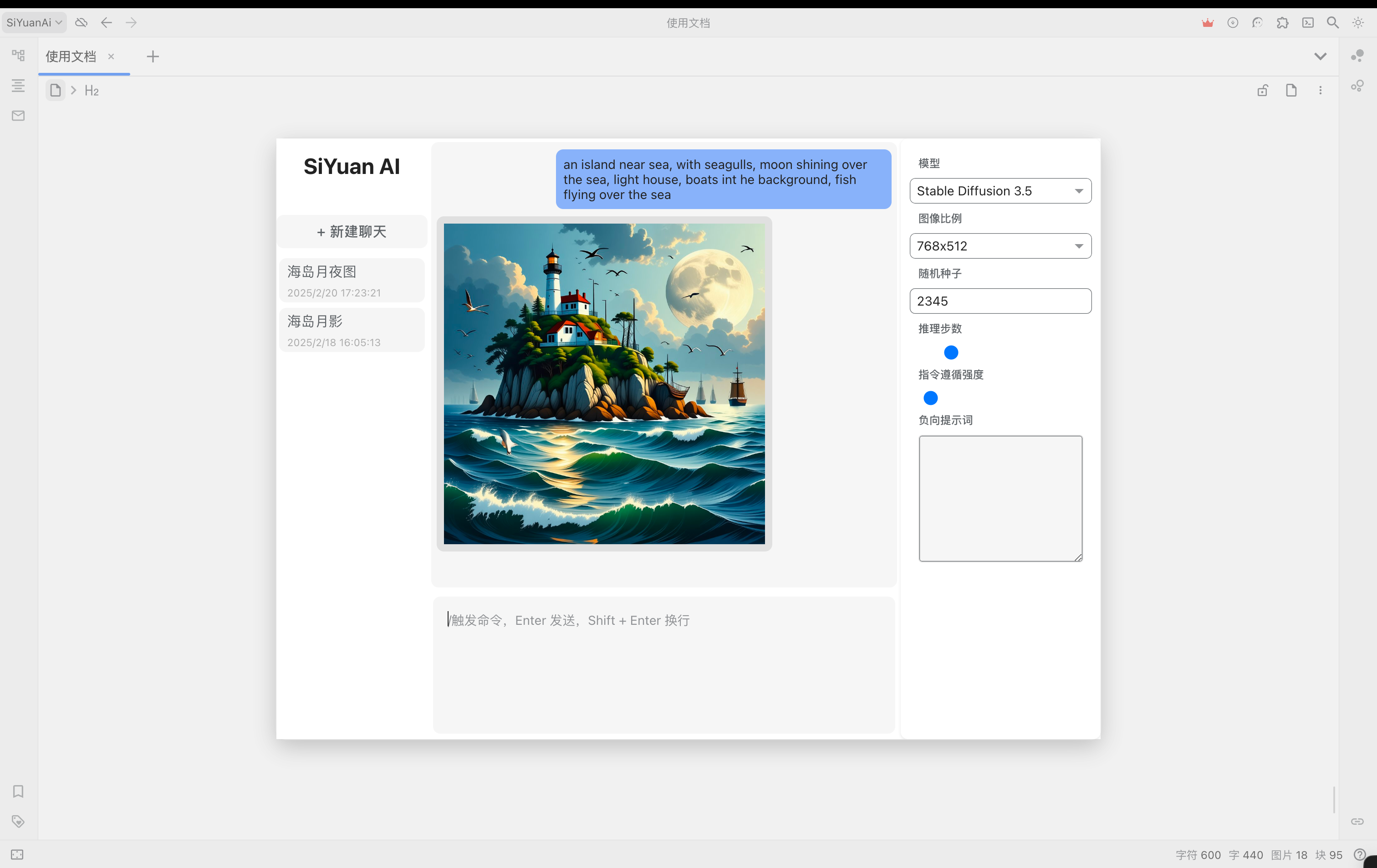Open the three-dot more options menu
The image size is (1377, 868).
(1321, 90)
